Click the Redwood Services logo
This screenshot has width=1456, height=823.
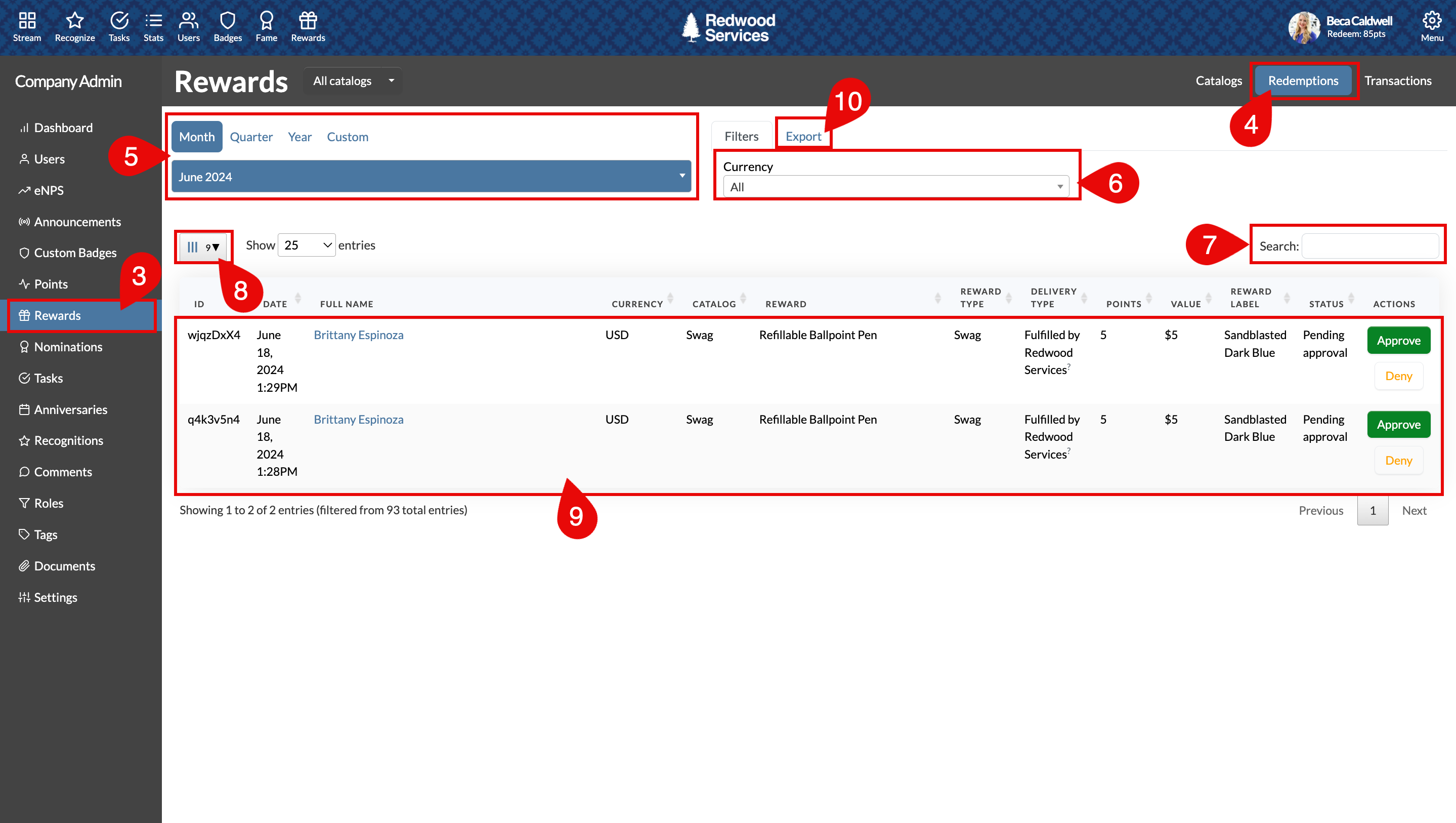coord(728,27)
